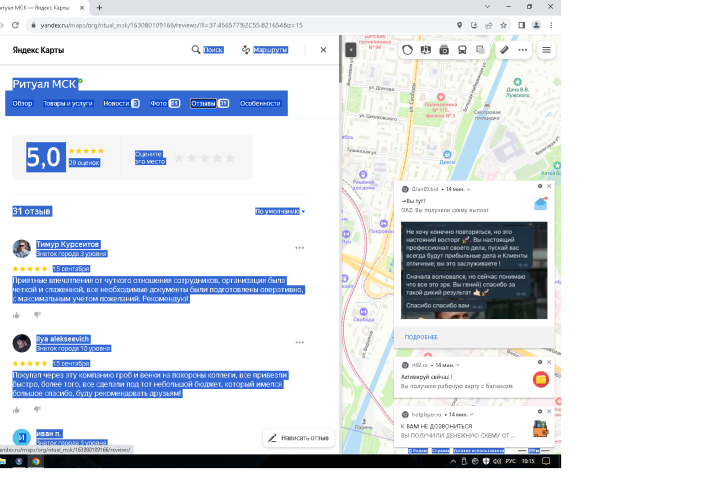This screenshot has height=480, width=720.
Task: Click ilya alekseevich's avatar
Action: [x=22, y=343]
